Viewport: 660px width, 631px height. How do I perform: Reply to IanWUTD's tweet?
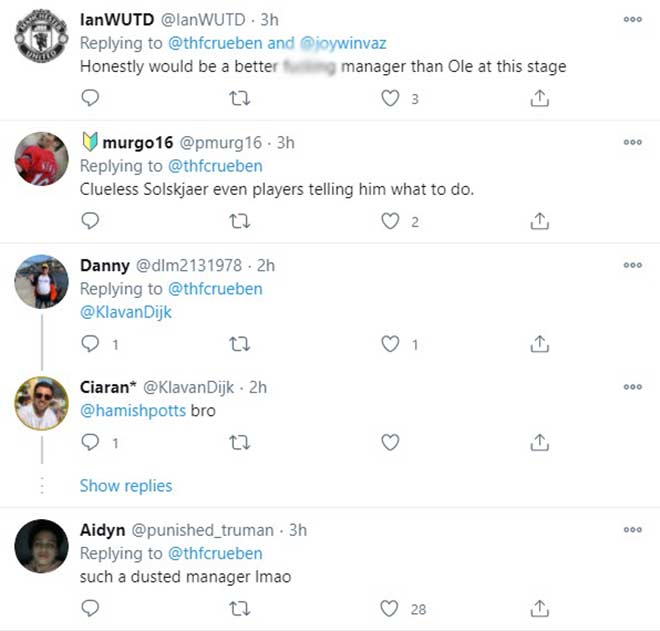pyautogui.click(x=90, y=98)
